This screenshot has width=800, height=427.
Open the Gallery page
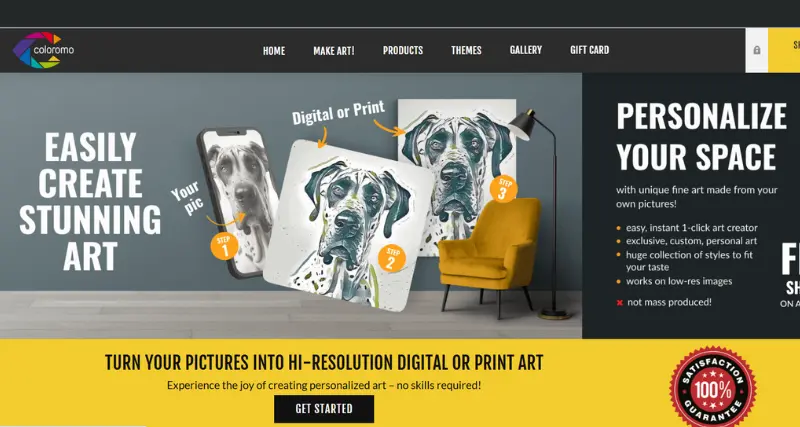click(526, 51)
